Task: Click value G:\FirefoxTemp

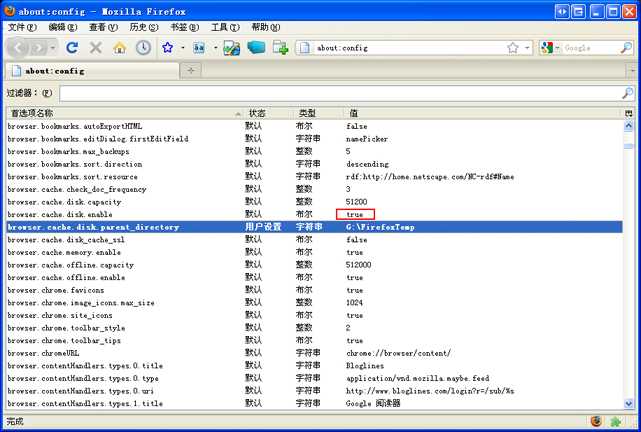Action: click(x=380, y=227)
